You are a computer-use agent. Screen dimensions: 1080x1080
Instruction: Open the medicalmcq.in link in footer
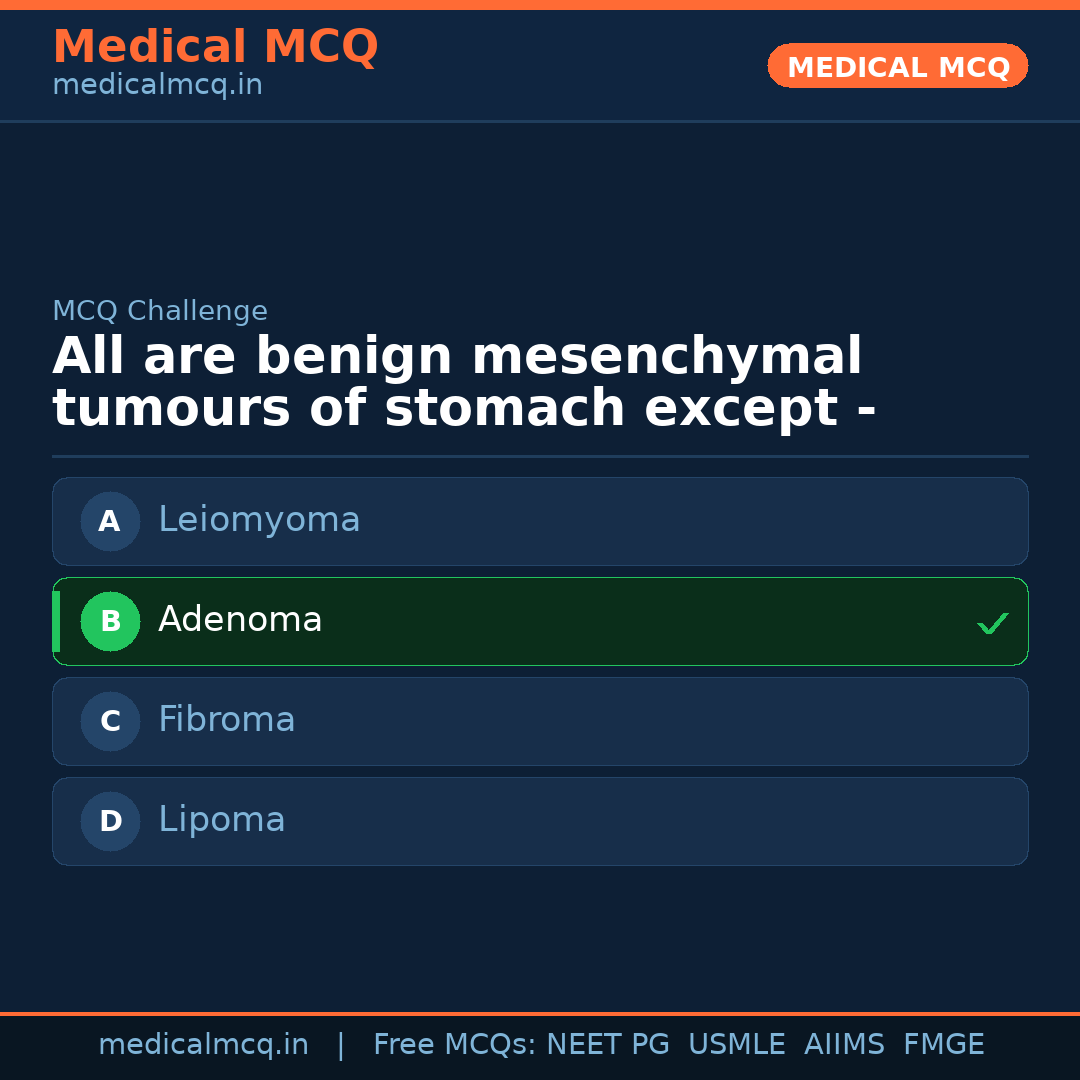pos(203,1045)
